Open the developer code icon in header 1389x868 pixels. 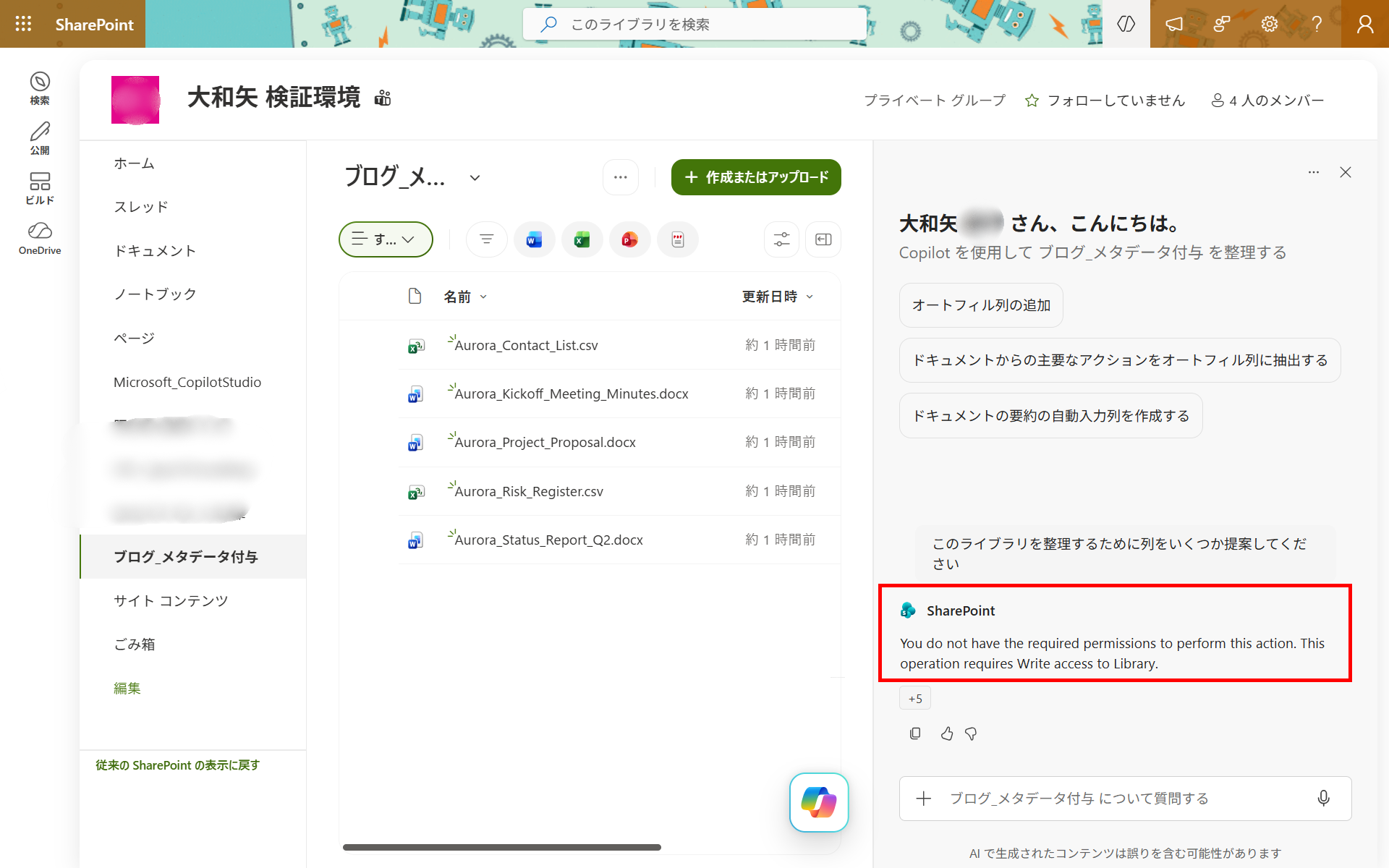click(x=1126, y=24)
